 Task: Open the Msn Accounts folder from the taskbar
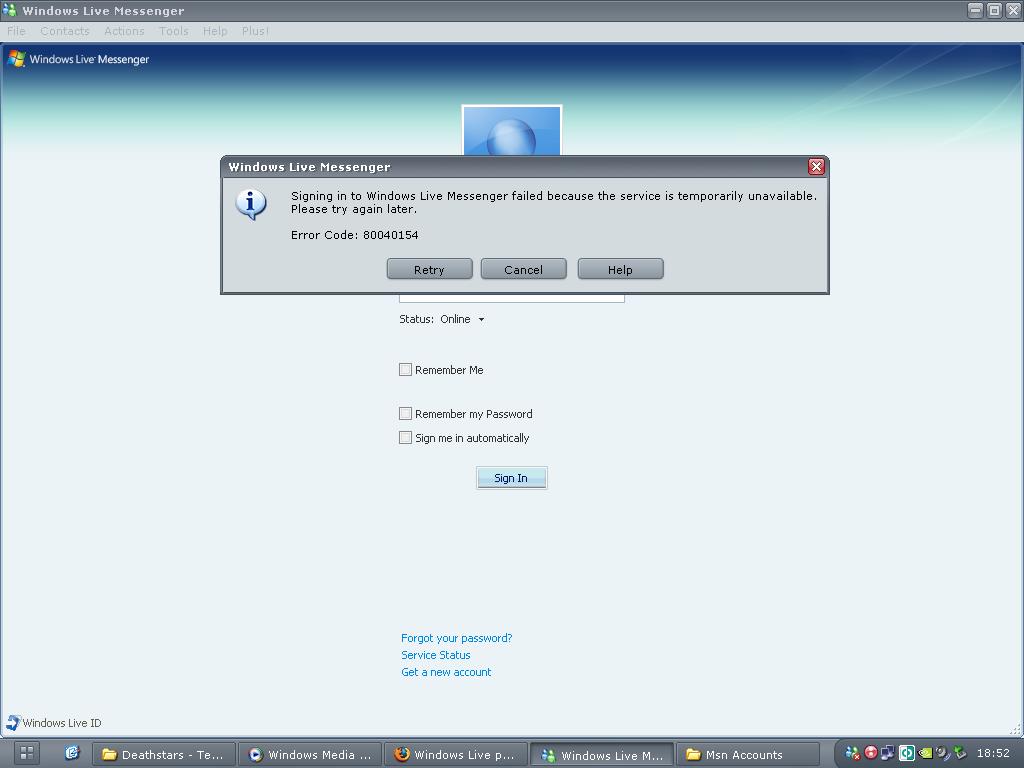tap(747, 754)
